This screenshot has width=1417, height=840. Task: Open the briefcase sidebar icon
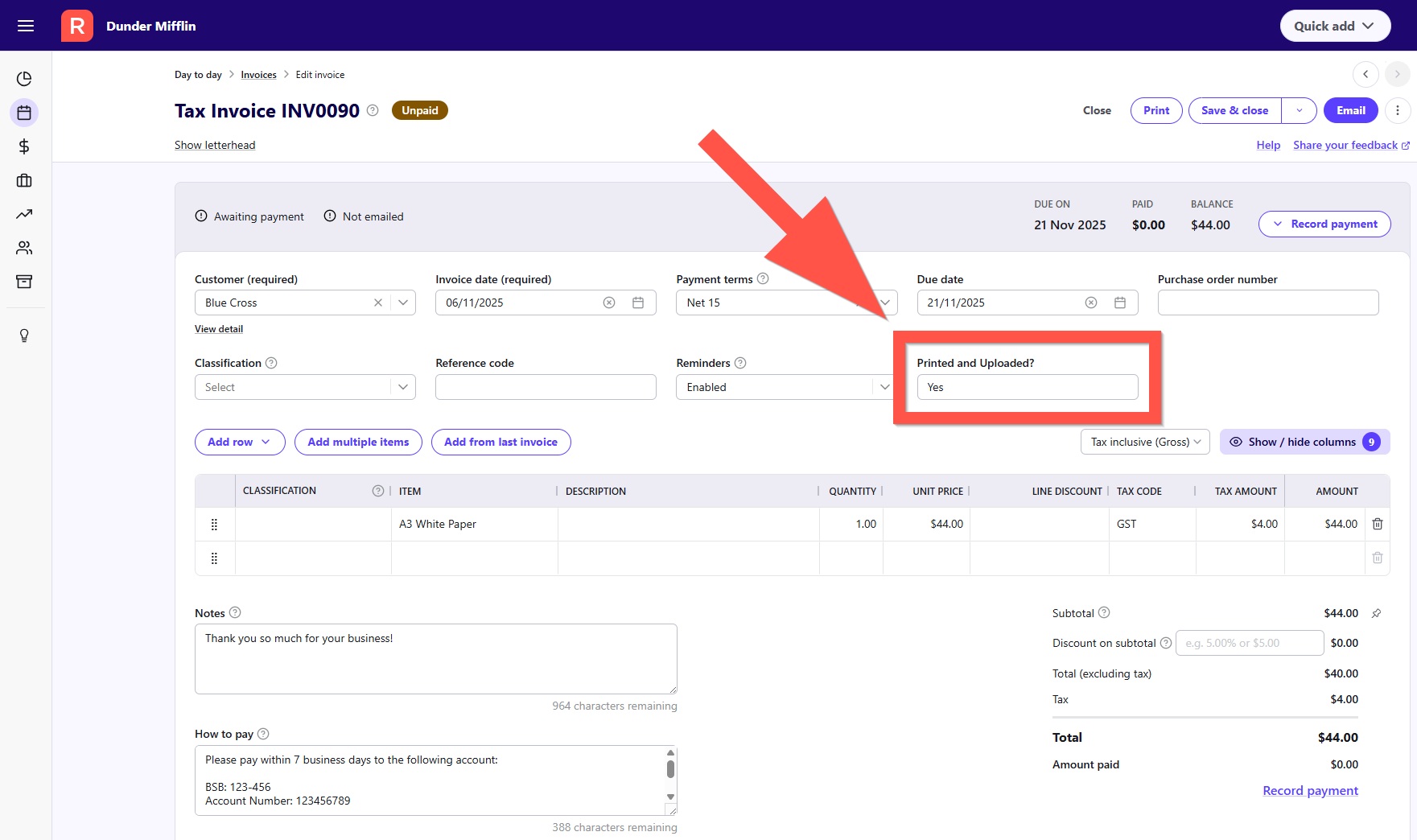coord(24,180)
